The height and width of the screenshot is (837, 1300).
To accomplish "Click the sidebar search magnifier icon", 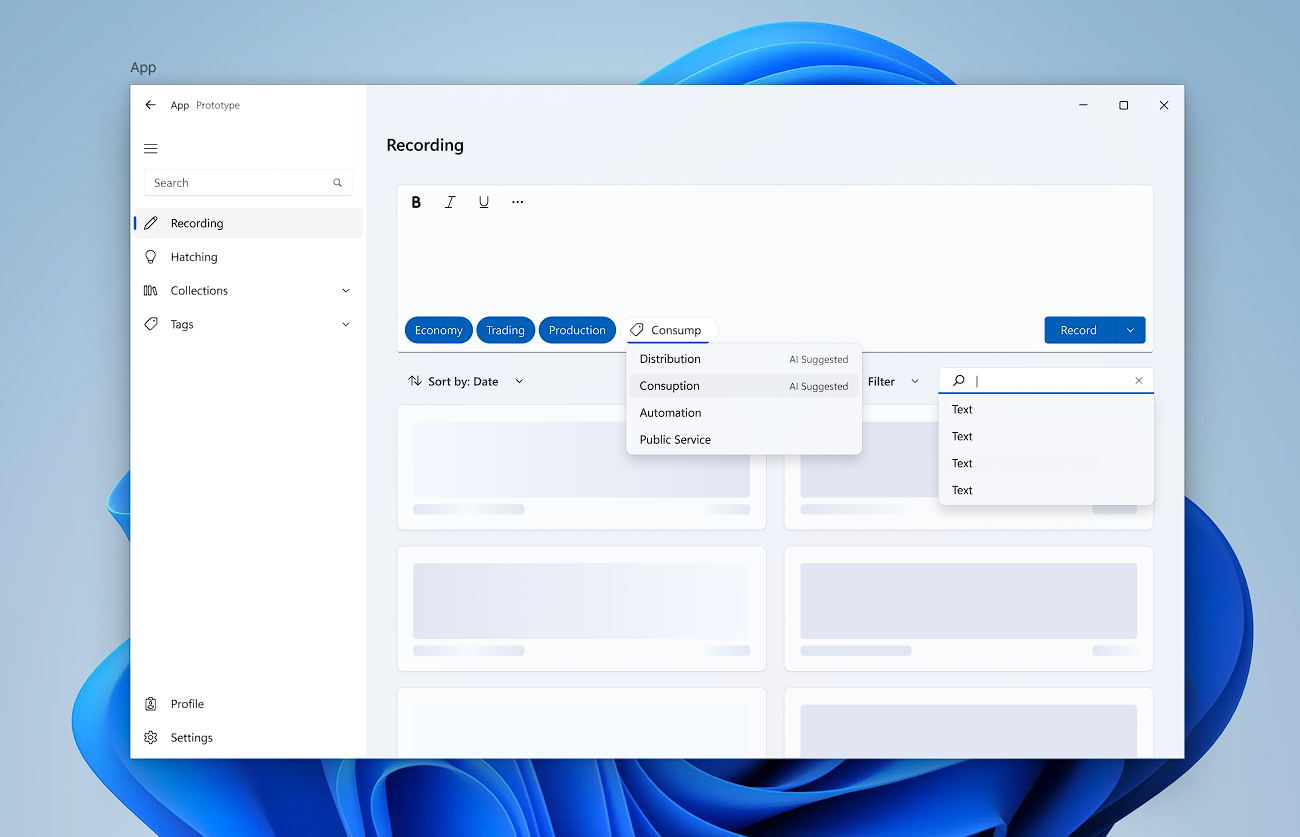I will [337, 183].
